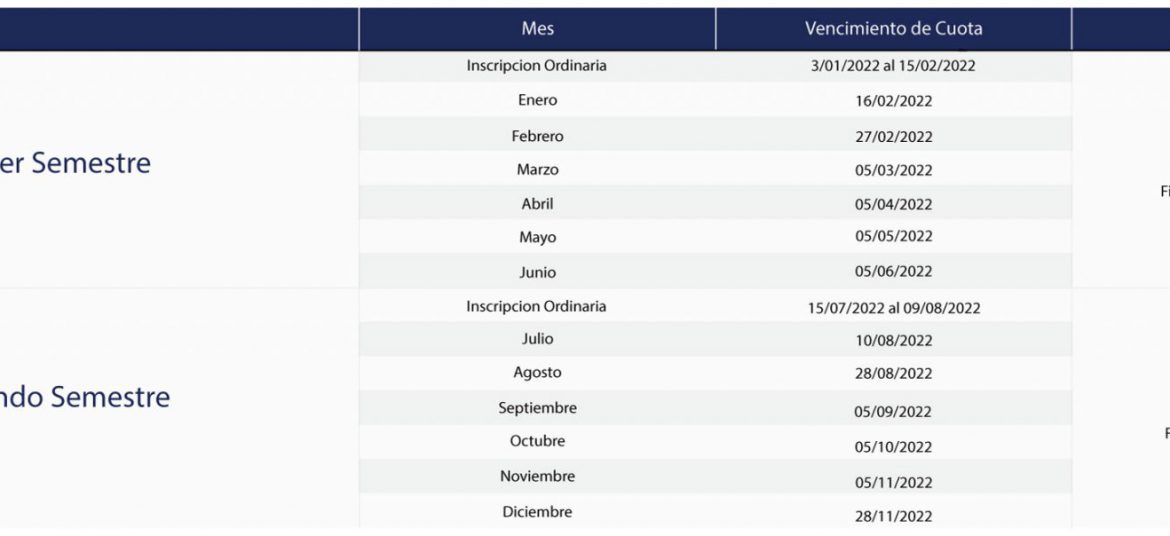Click the Junio row label
Image resolution: width=1170 pixels, height=536 pixels.
coord(537,272)
